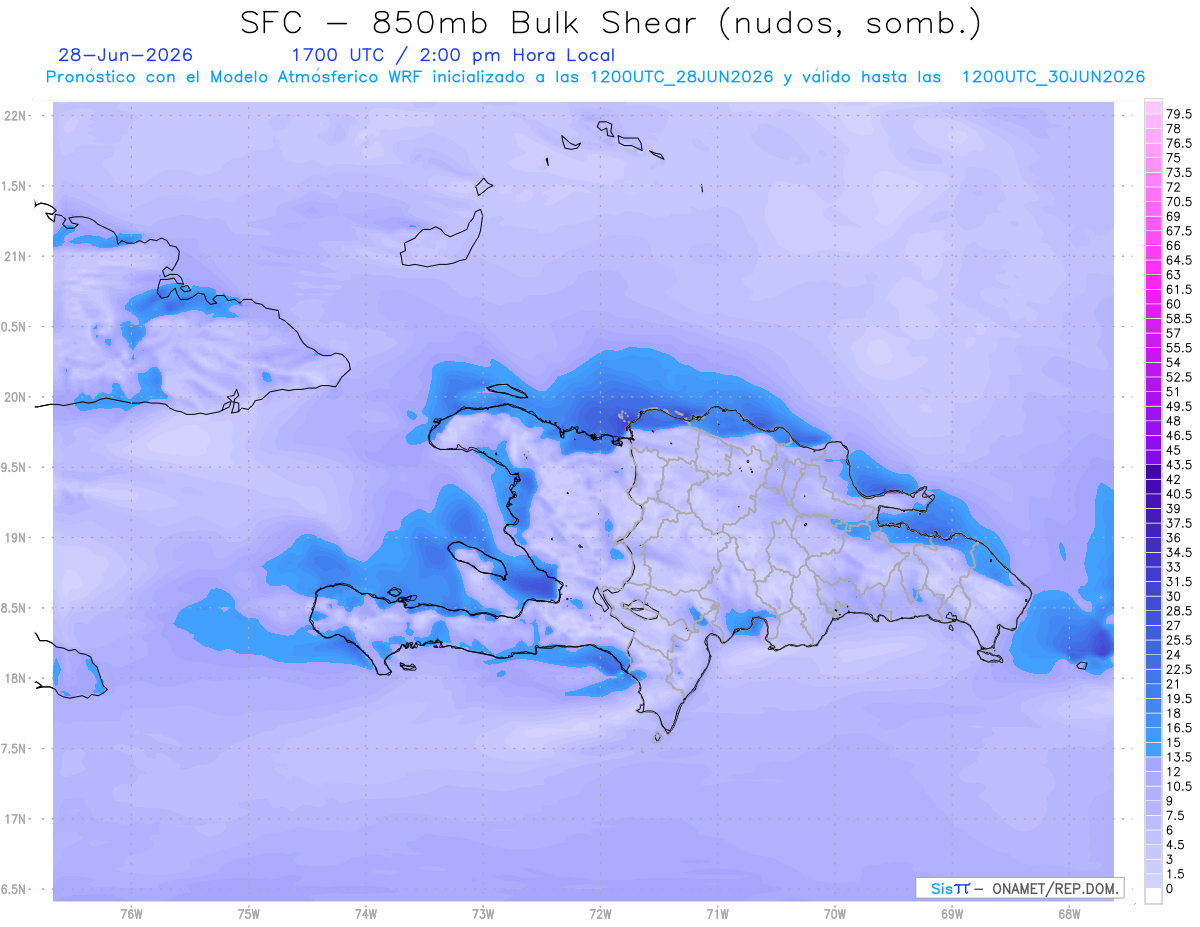The width and height of the screenshot is (1200, 927).
Task: Click the initialization time '1200UTC_28JUN2026'
Action: tap(681, 77)
